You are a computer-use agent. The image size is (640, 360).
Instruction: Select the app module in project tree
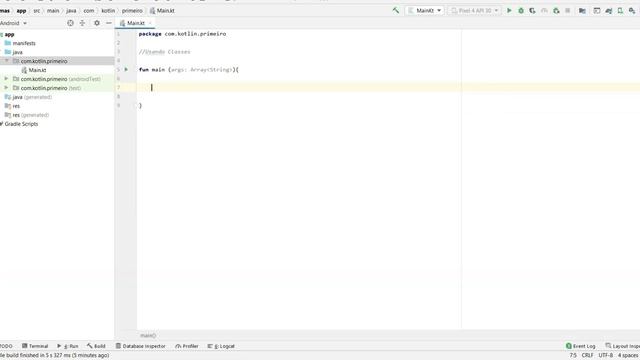click(x=9, y=34)
